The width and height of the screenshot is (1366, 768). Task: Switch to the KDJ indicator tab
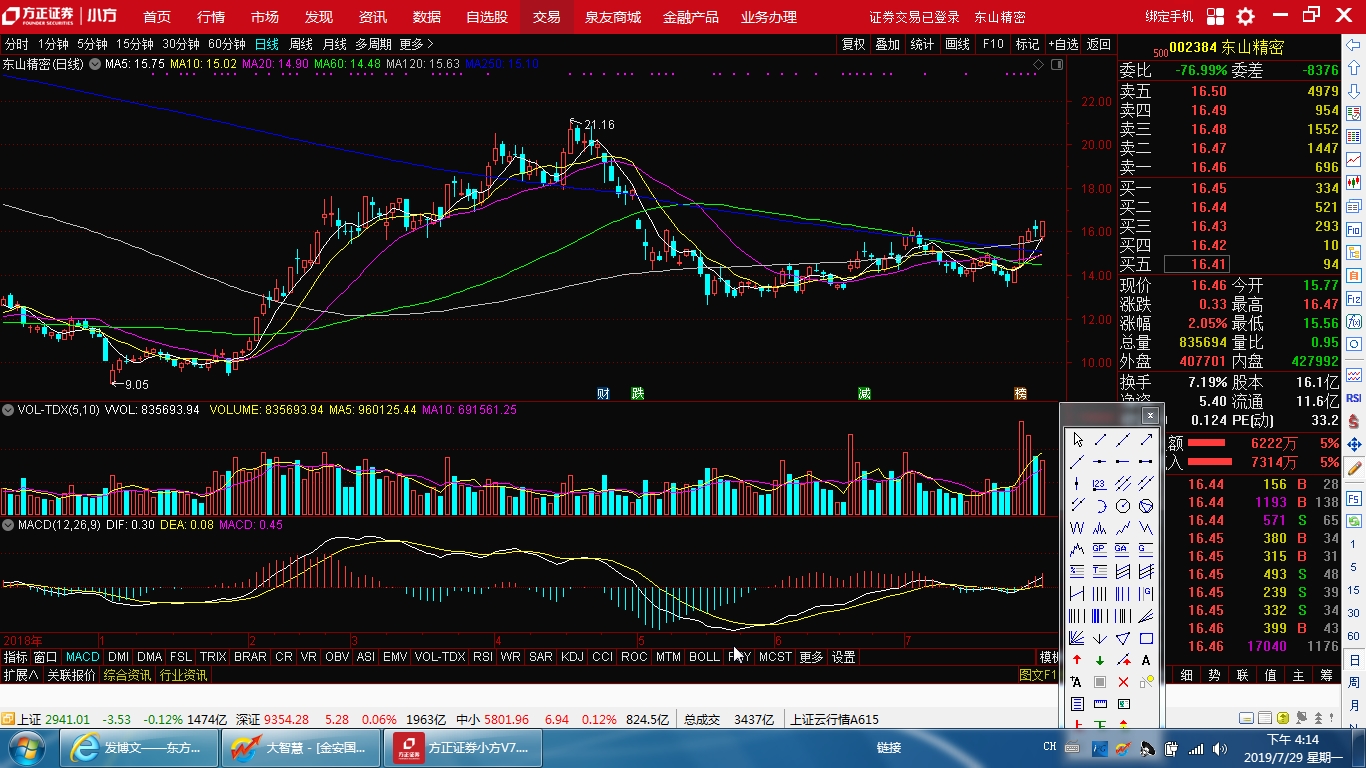[572, 657]
